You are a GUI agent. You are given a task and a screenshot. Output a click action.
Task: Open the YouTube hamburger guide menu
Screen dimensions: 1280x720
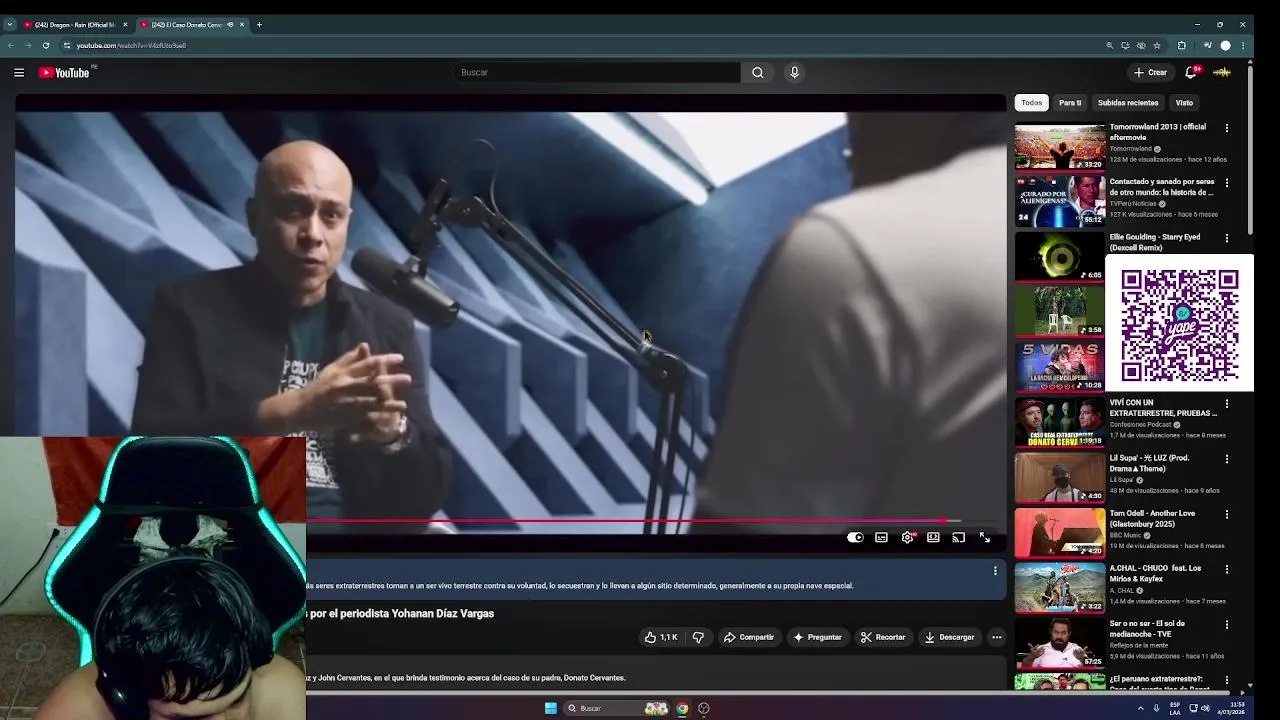click(x=19, y=72)
